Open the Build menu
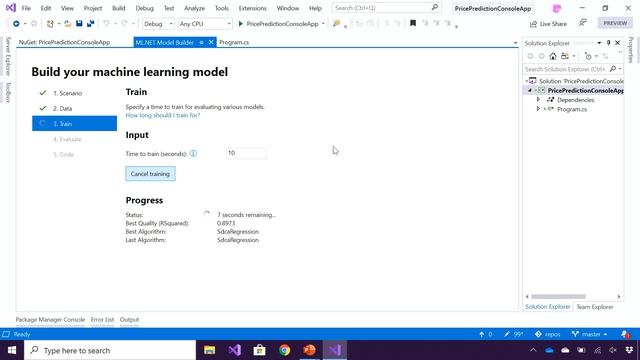Screen dimensions: 640x360 click(119, 8)
